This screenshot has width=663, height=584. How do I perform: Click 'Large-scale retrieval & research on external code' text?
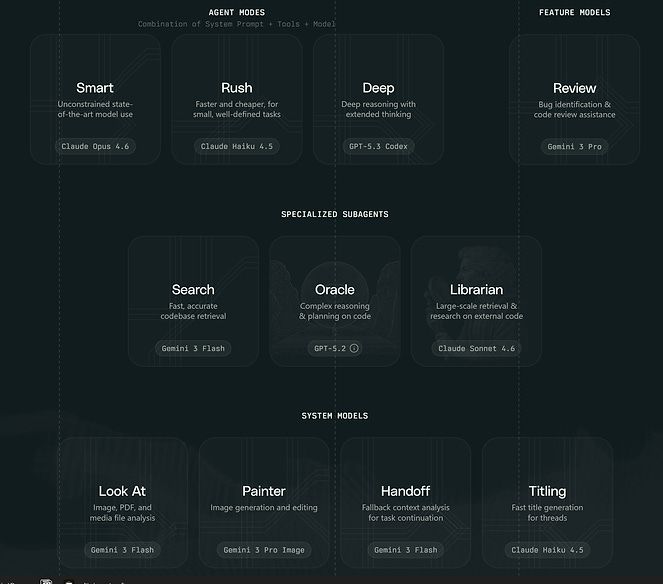477,311
